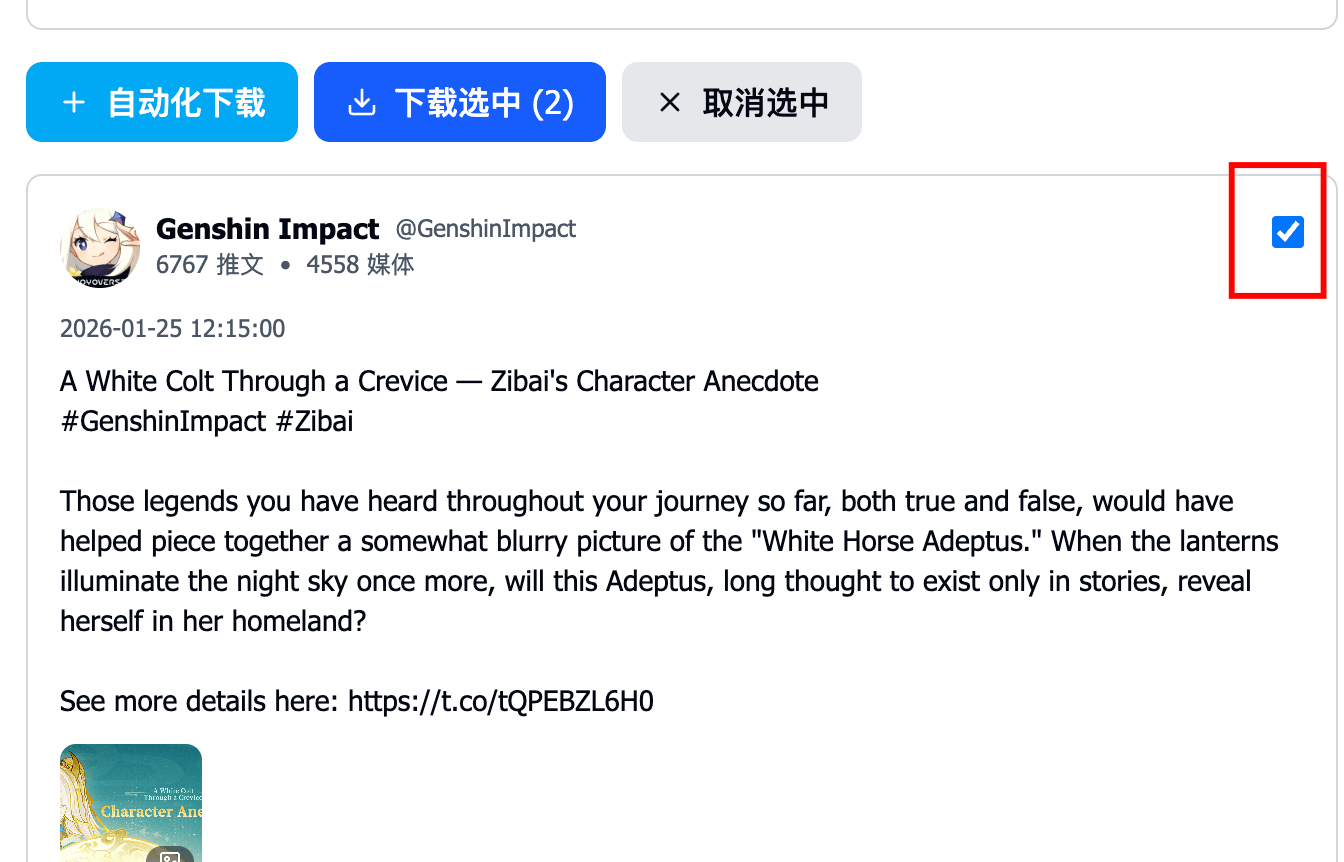
Task: Click the "A White Colt Through a Crevice" title line
Action: (439, 381)
